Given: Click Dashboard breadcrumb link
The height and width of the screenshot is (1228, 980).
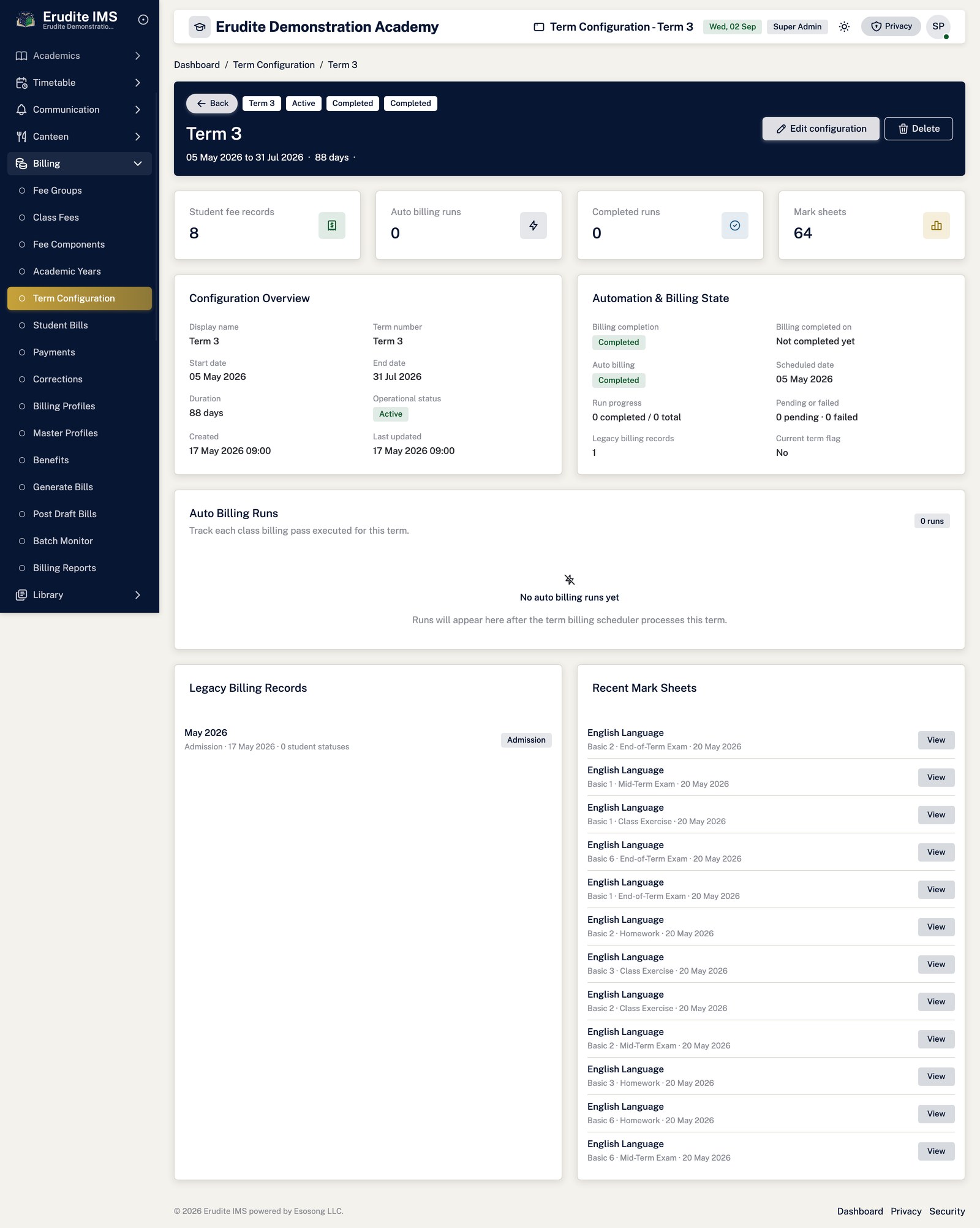Looking at the screenshot, I should [x=197, y=65].
